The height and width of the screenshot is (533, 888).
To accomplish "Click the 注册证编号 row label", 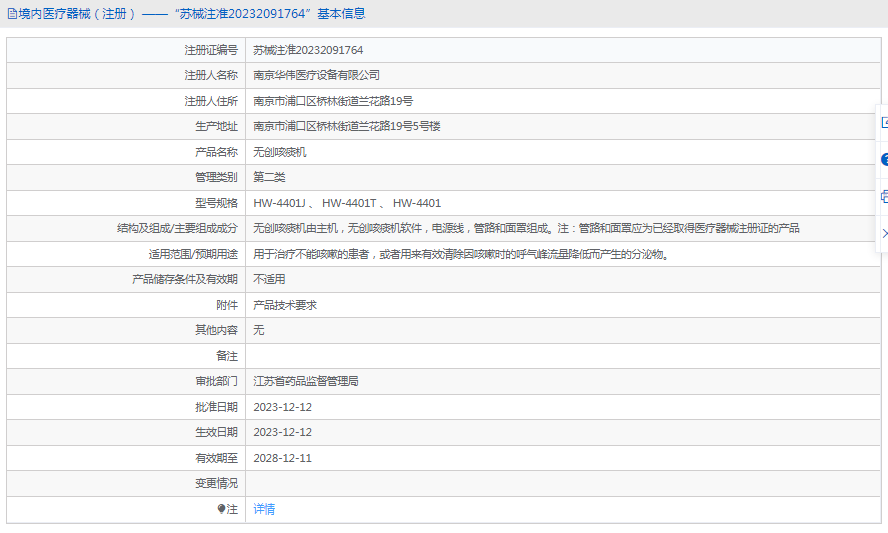I will click(x=211, y=50).
